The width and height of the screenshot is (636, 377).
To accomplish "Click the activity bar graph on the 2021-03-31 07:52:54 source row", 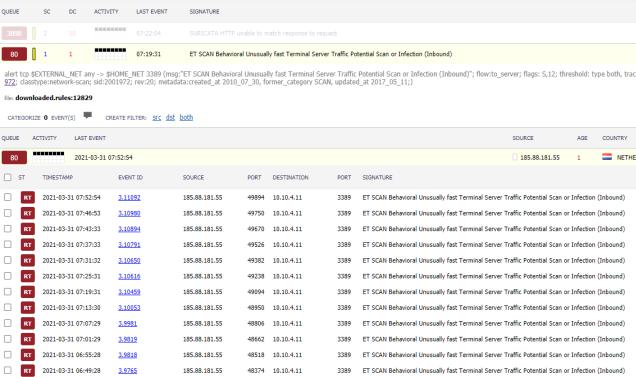I will [x=49, y=157].
